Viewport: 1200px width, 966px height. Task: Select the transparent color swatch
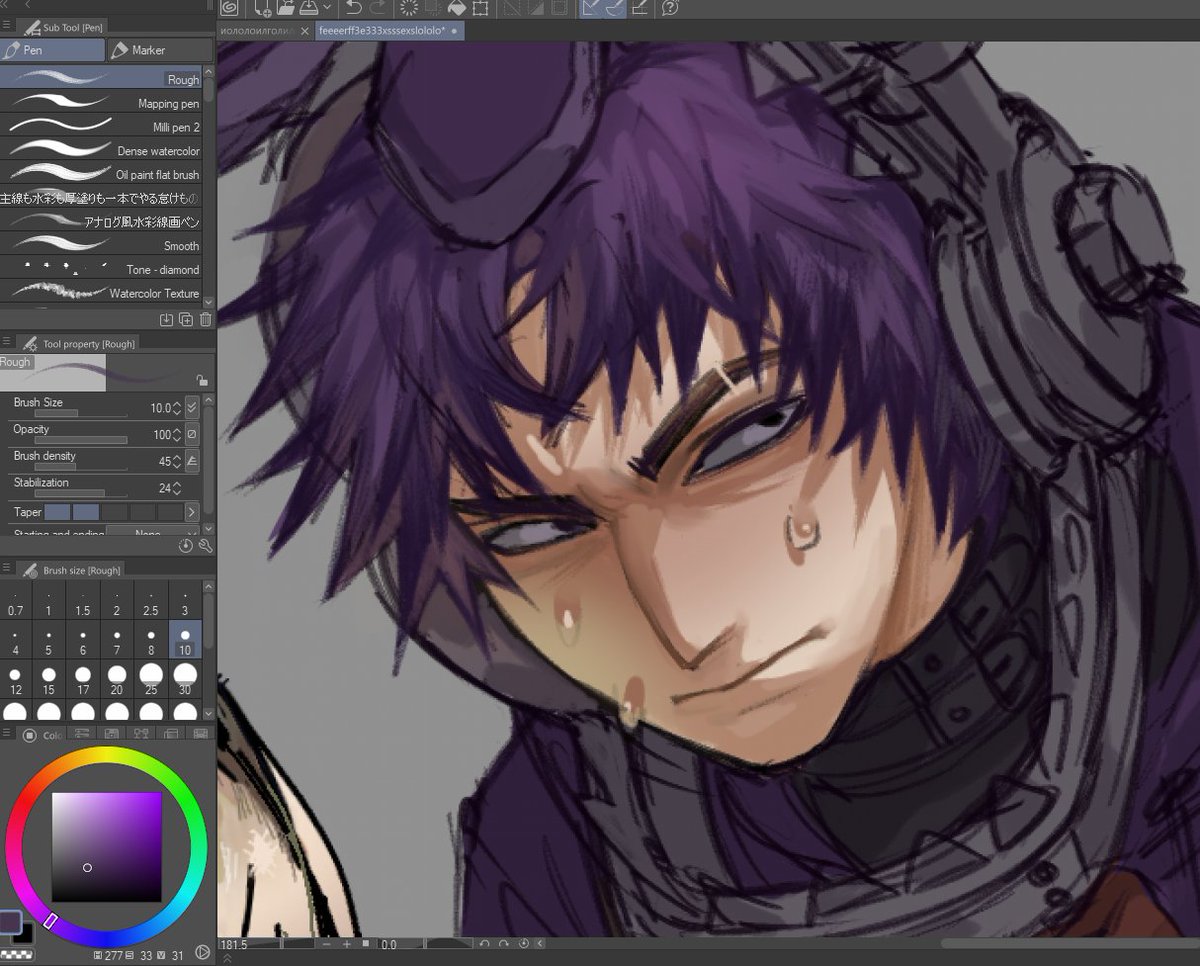click(17, 955)
